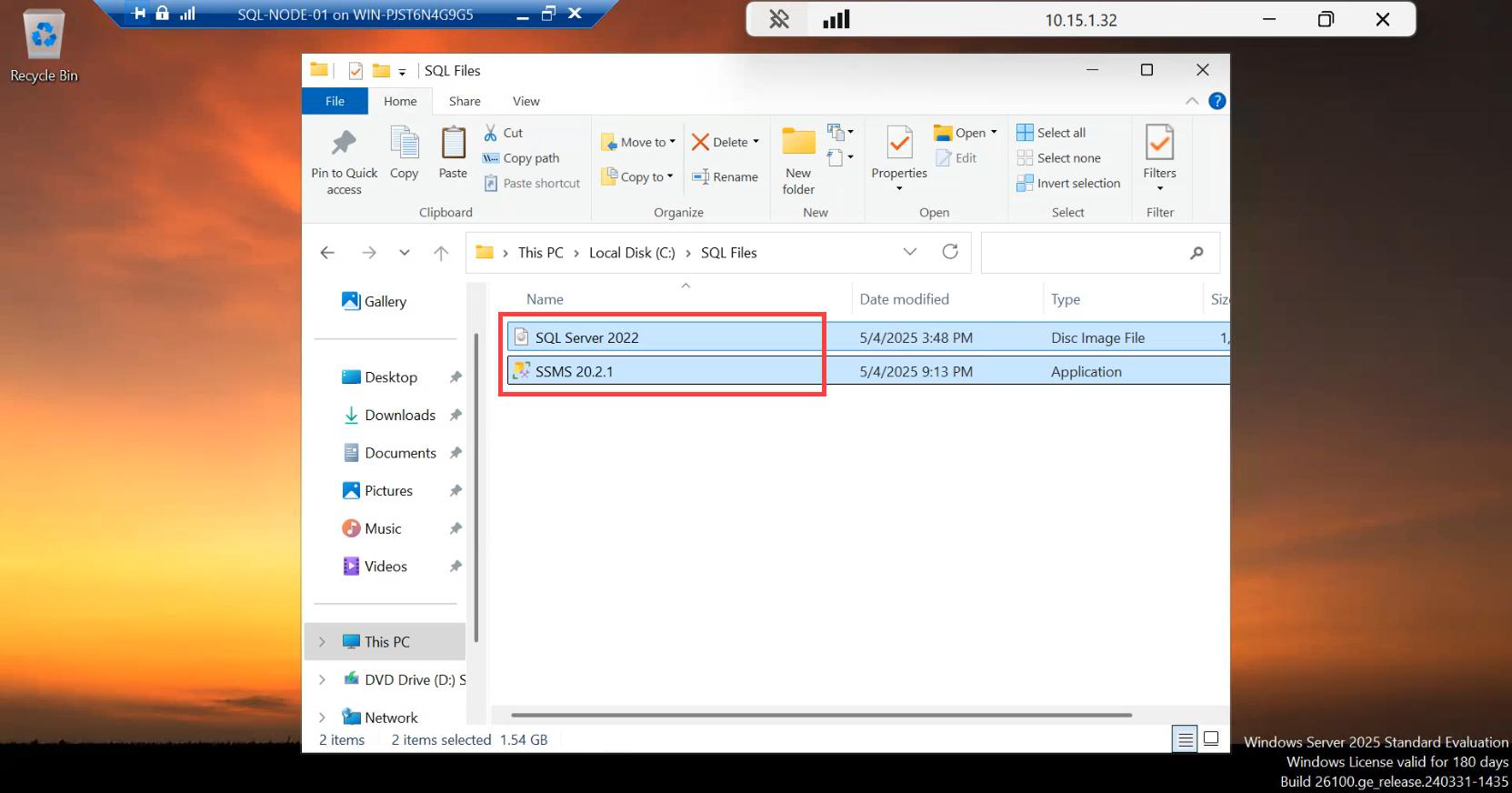
Task: Click the Copy icon in Clipboard group
Action: coord(404,143)
